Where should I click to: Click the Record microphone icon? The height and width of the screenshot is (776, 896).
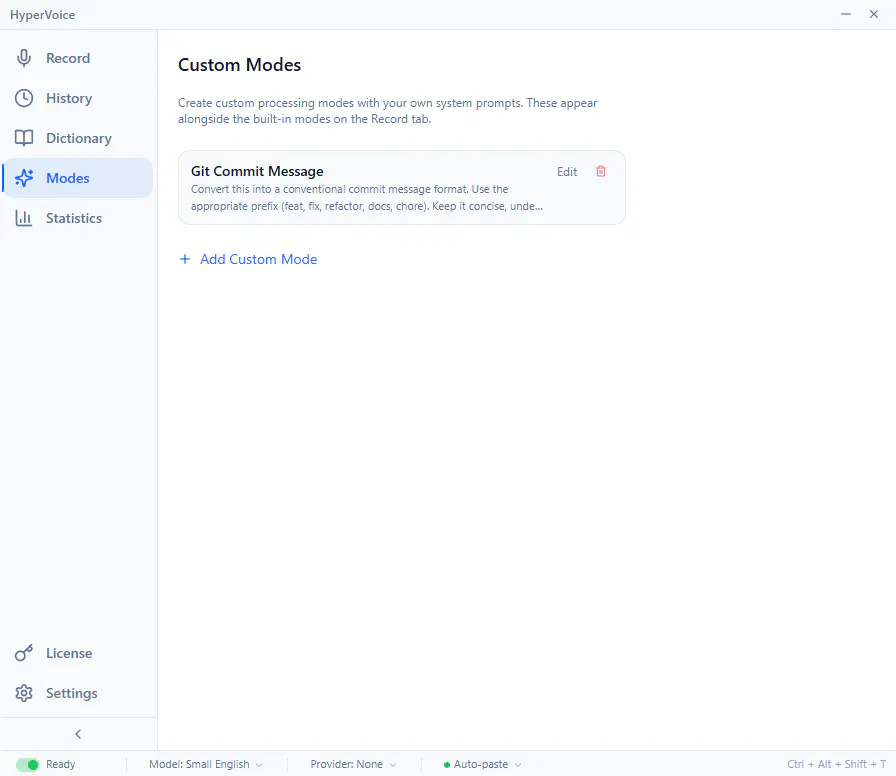click(24, 58)
